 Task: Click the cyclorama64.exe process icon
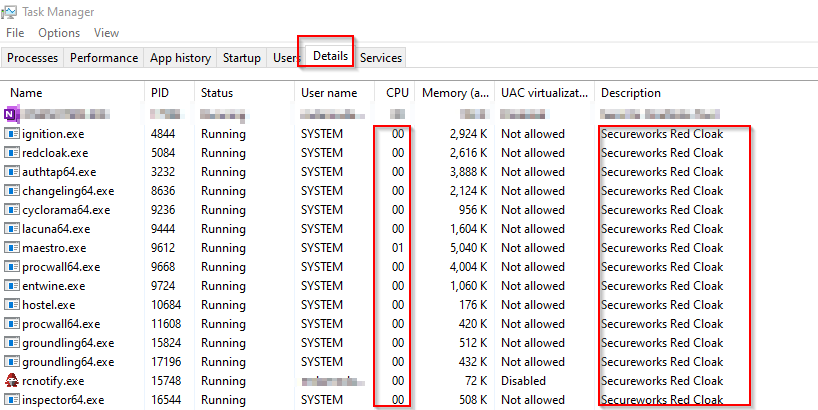coord(11,210)
